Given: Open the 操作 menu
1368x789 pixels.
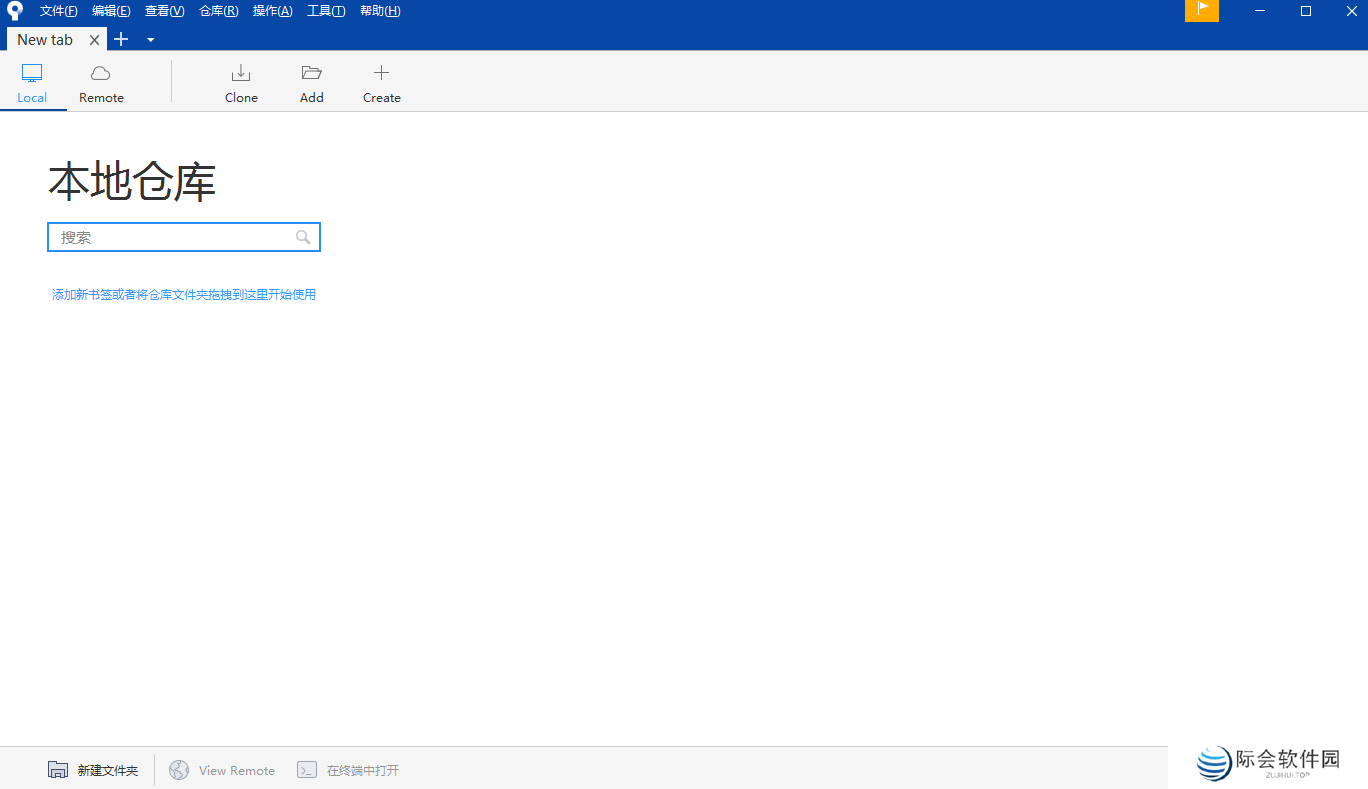Looking at the screenshot, I should click(272, 10).
